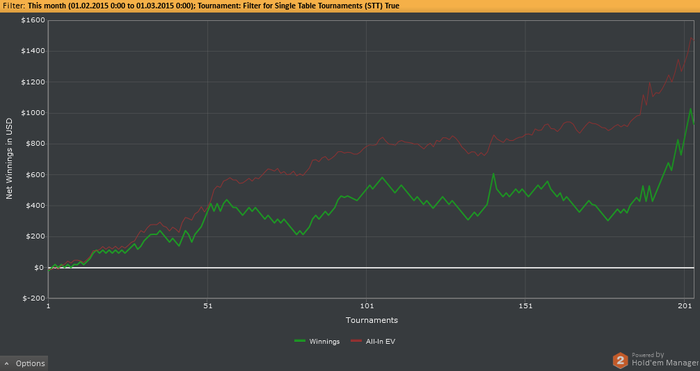The image size is (700, 371).
Task: Toggle the All-In EV legend entry
Action: pyautogui.click(x=373, y=342)
